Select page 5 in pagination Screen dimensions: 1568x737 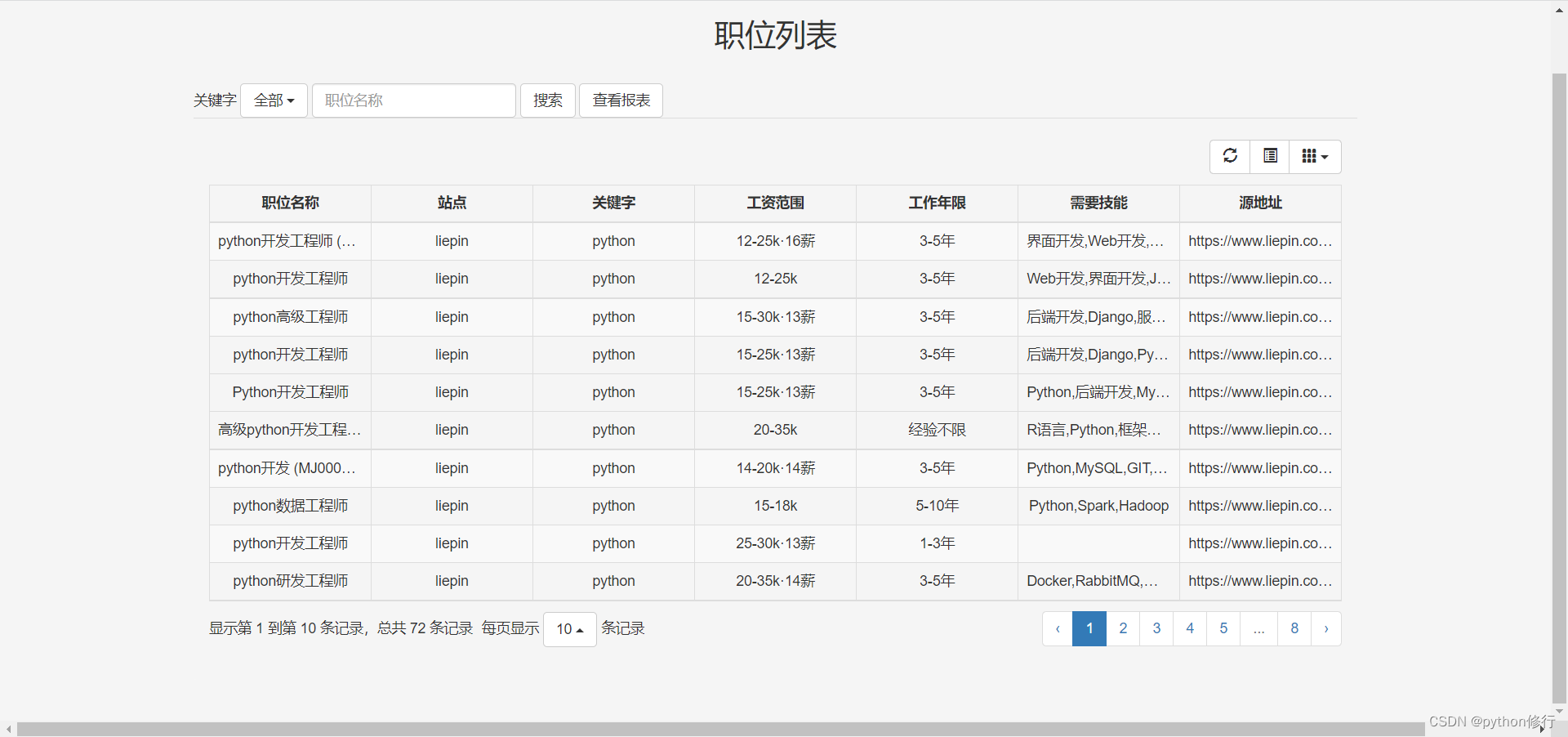click(1223, 628)
